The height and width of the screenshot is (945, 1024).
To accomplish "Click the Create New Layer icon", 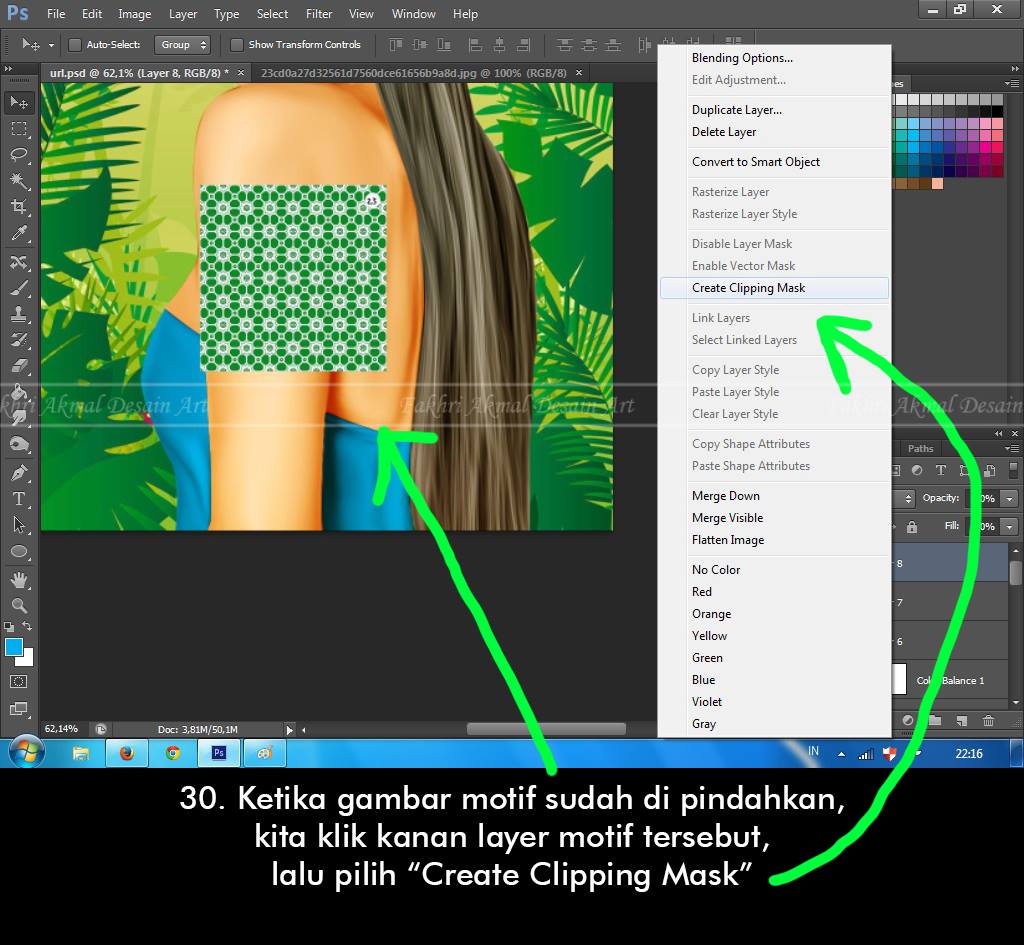I will (961, 721).
